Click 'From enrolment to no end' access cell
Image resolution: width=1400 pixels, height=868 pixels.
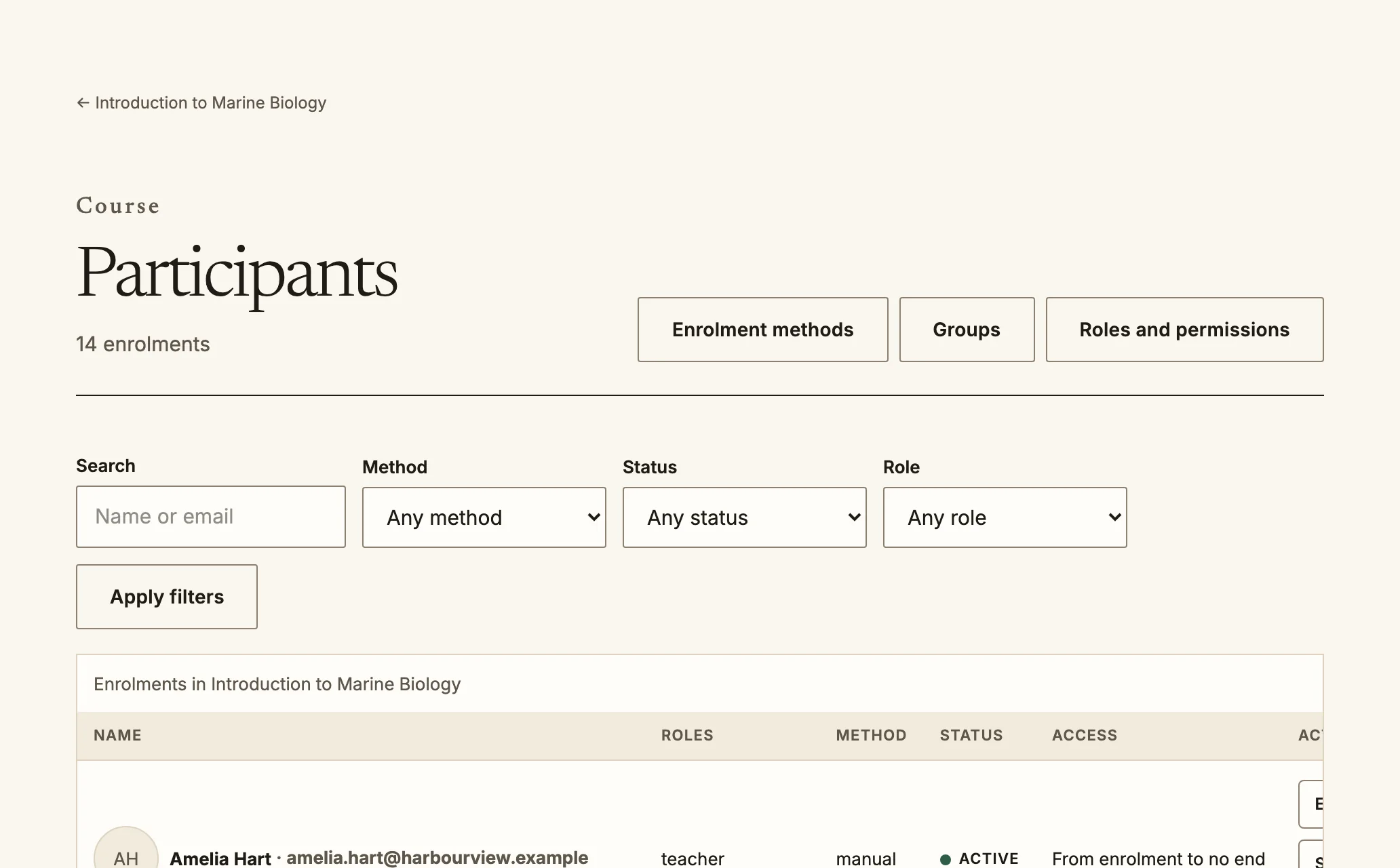pyautogui.click(x=1159, y=859)
